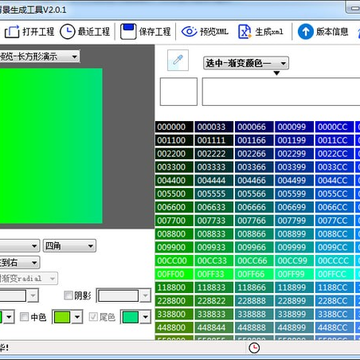Pick color 0000CC from the palette
The height and width of the screenshot is (360, 360).
pos(334,127)
